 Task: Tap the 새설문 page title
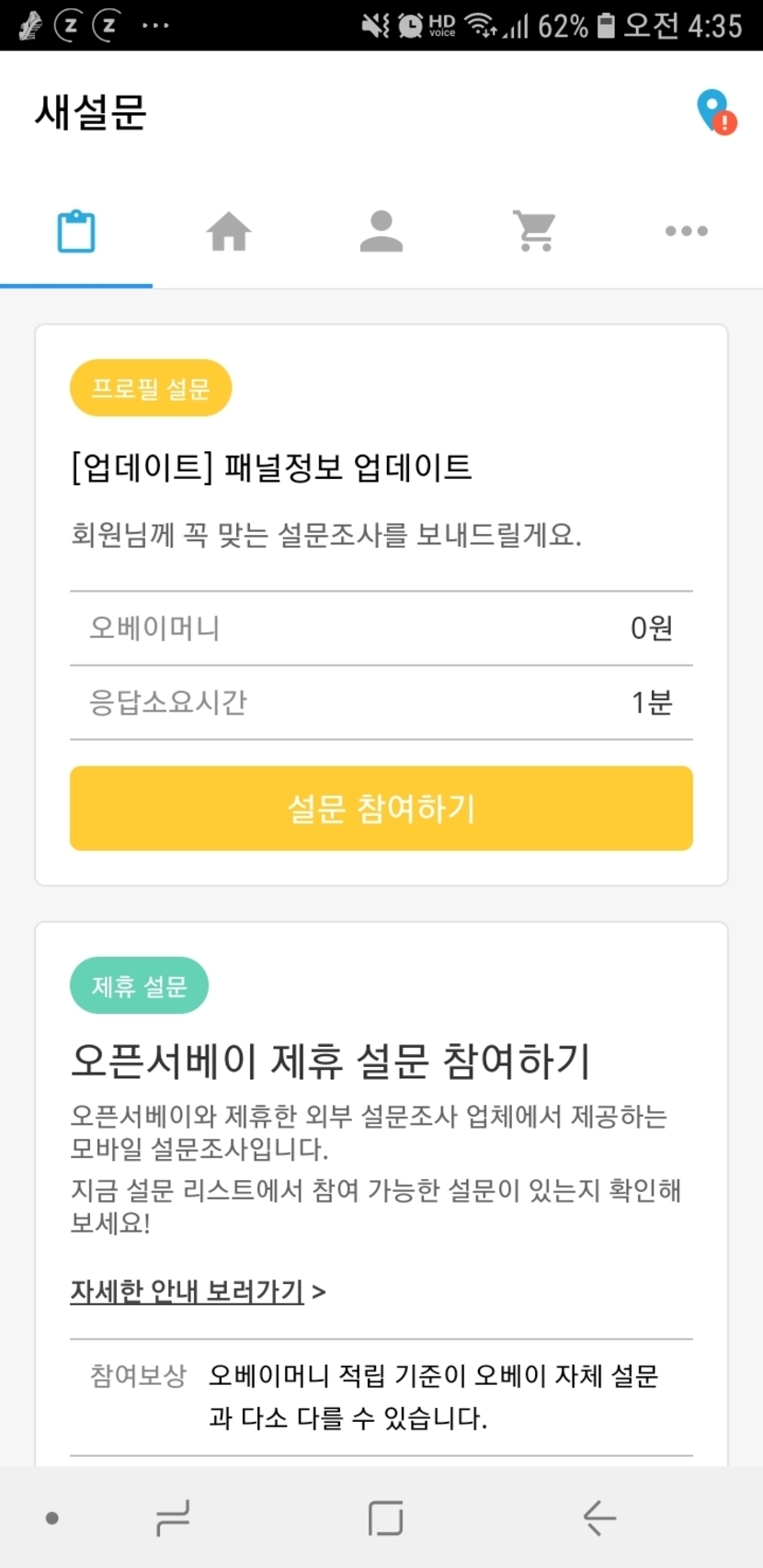pos(91,112)
